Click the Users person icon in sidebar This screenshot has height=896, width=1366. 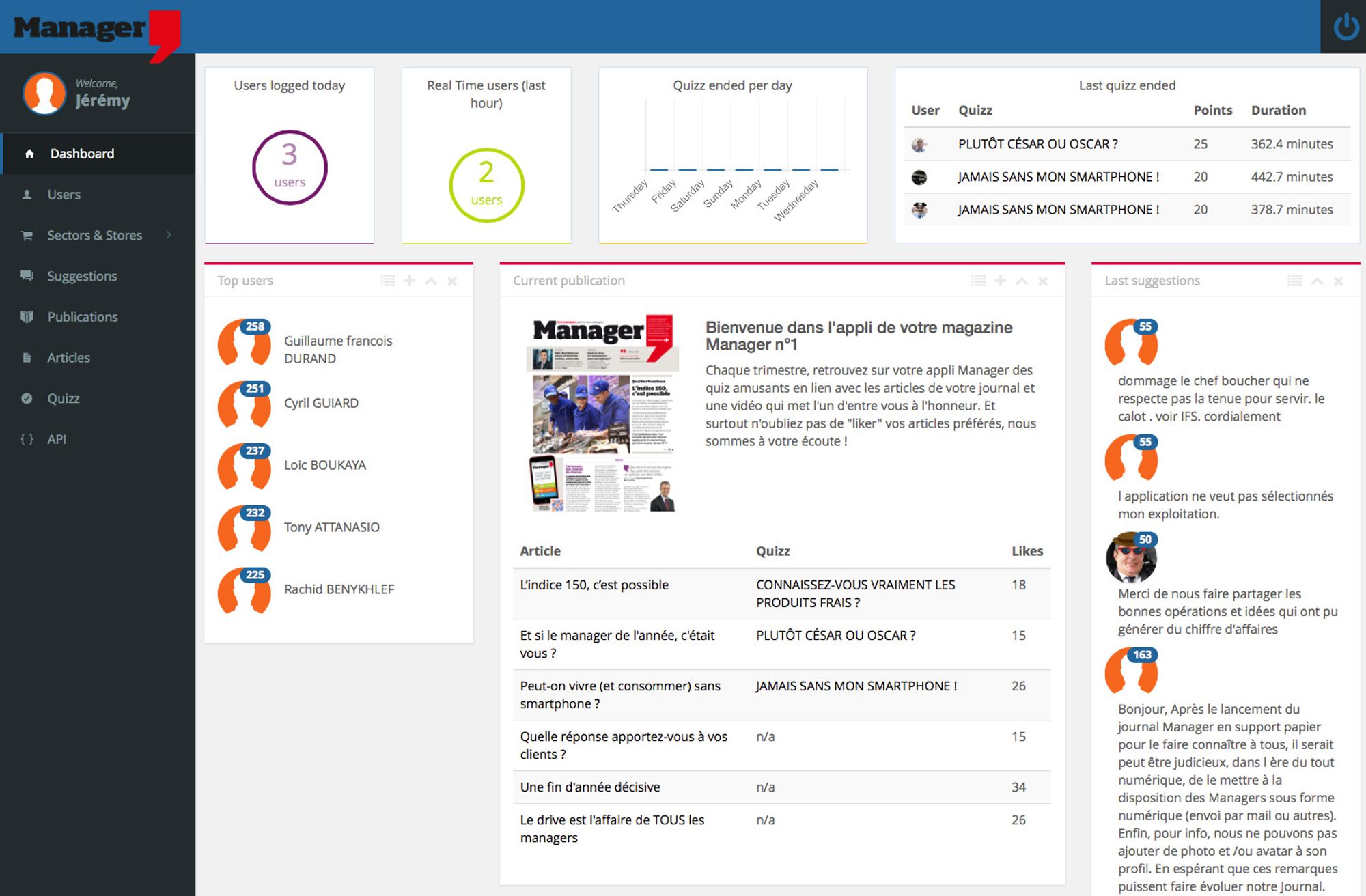(x=27, y=195)
